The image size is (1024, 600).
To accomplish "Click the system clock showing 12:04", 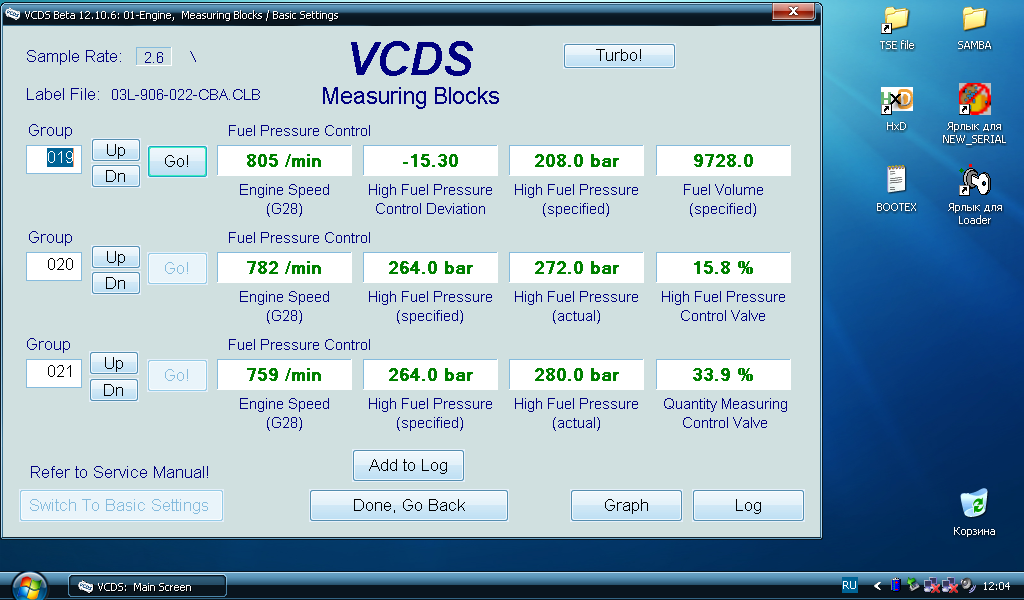I will pyautogui.click(x=996, y=586).
